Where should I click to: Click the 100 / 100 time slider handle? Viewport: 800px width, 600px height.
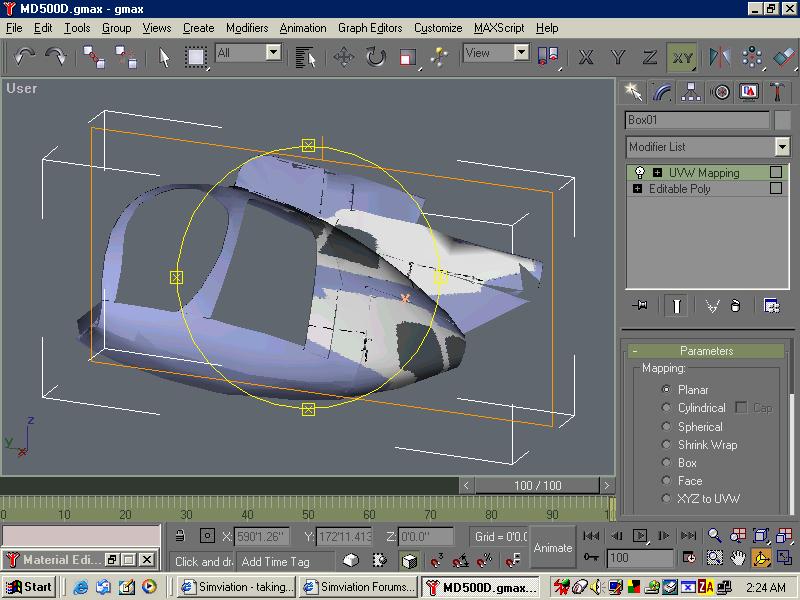click(538, 485)
